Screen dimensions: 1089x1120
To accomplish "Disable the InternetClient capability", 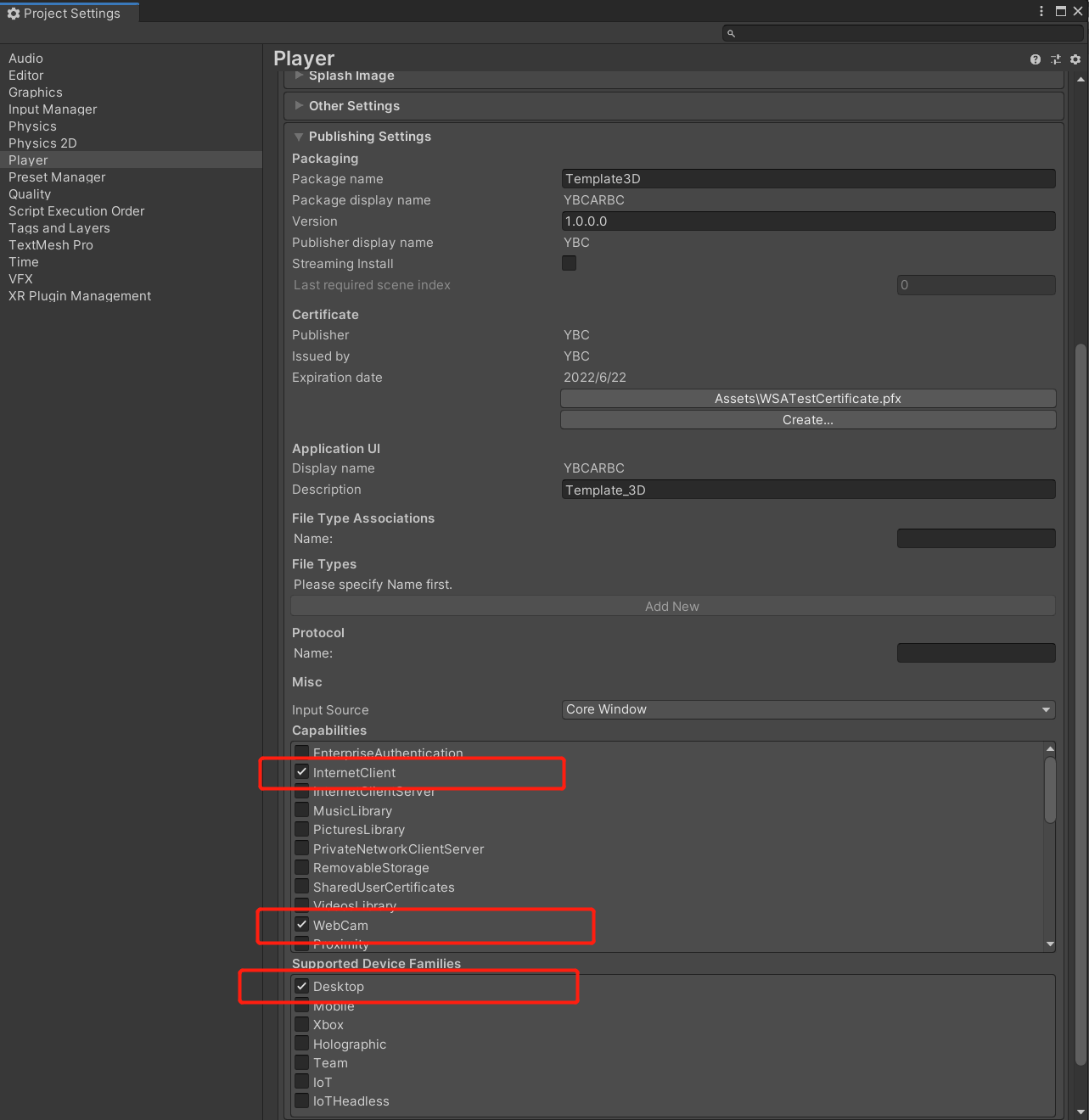I will pos(302,771).
